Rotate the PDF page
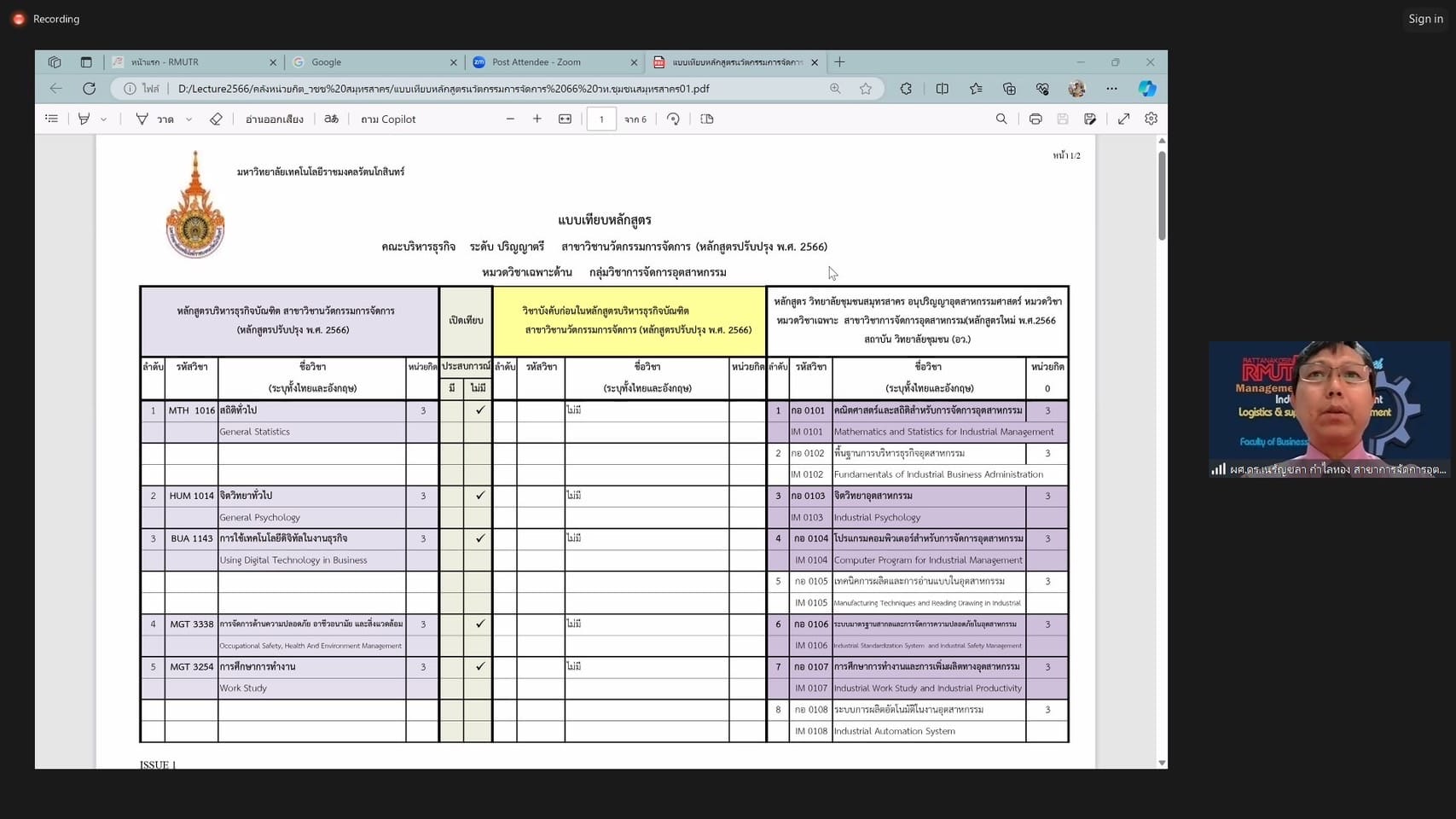This screenshot has height=819, width=1456. [x=673, y=119]
